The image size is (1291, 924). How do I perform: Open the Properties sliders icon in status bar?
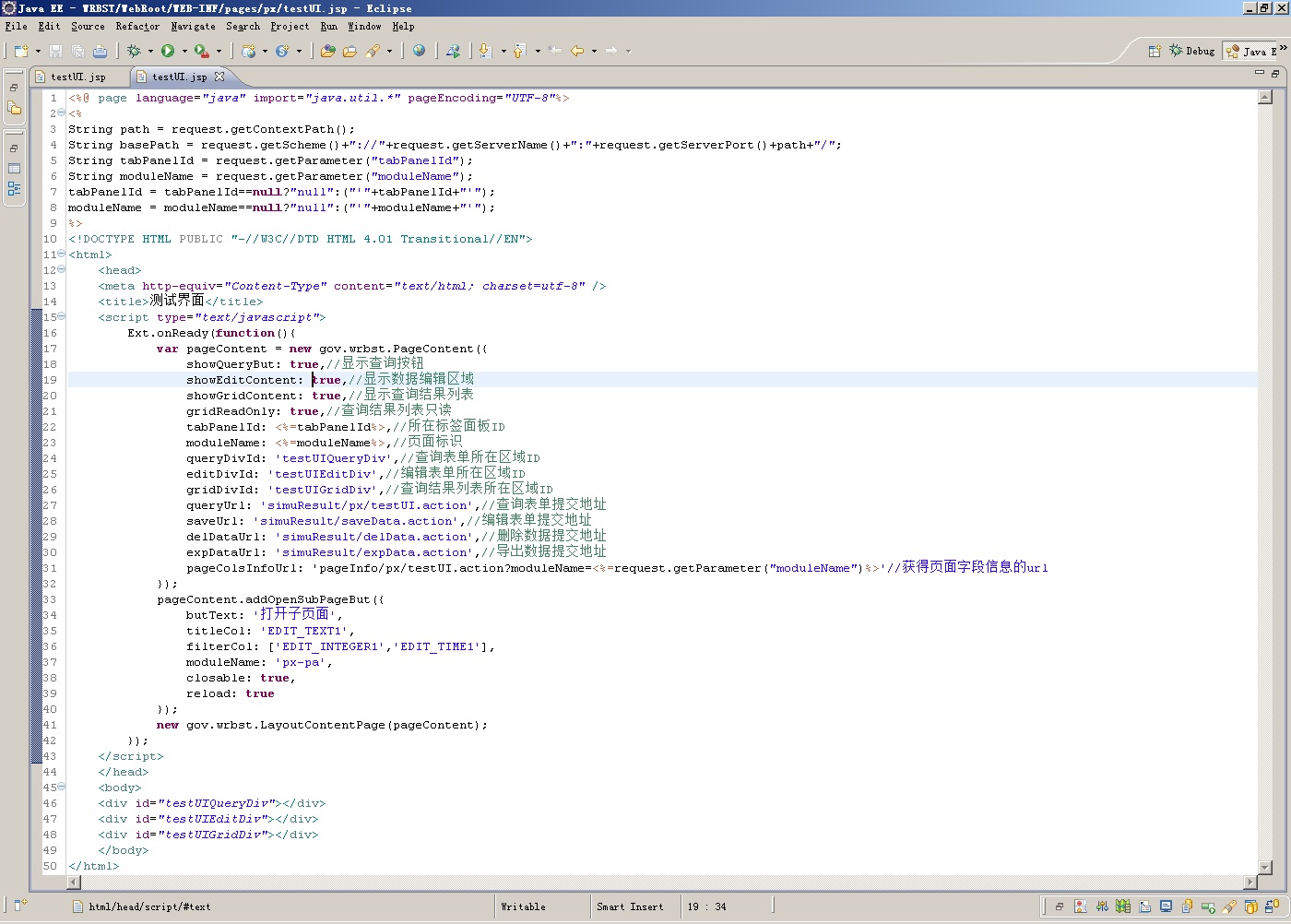[1101, 906]
